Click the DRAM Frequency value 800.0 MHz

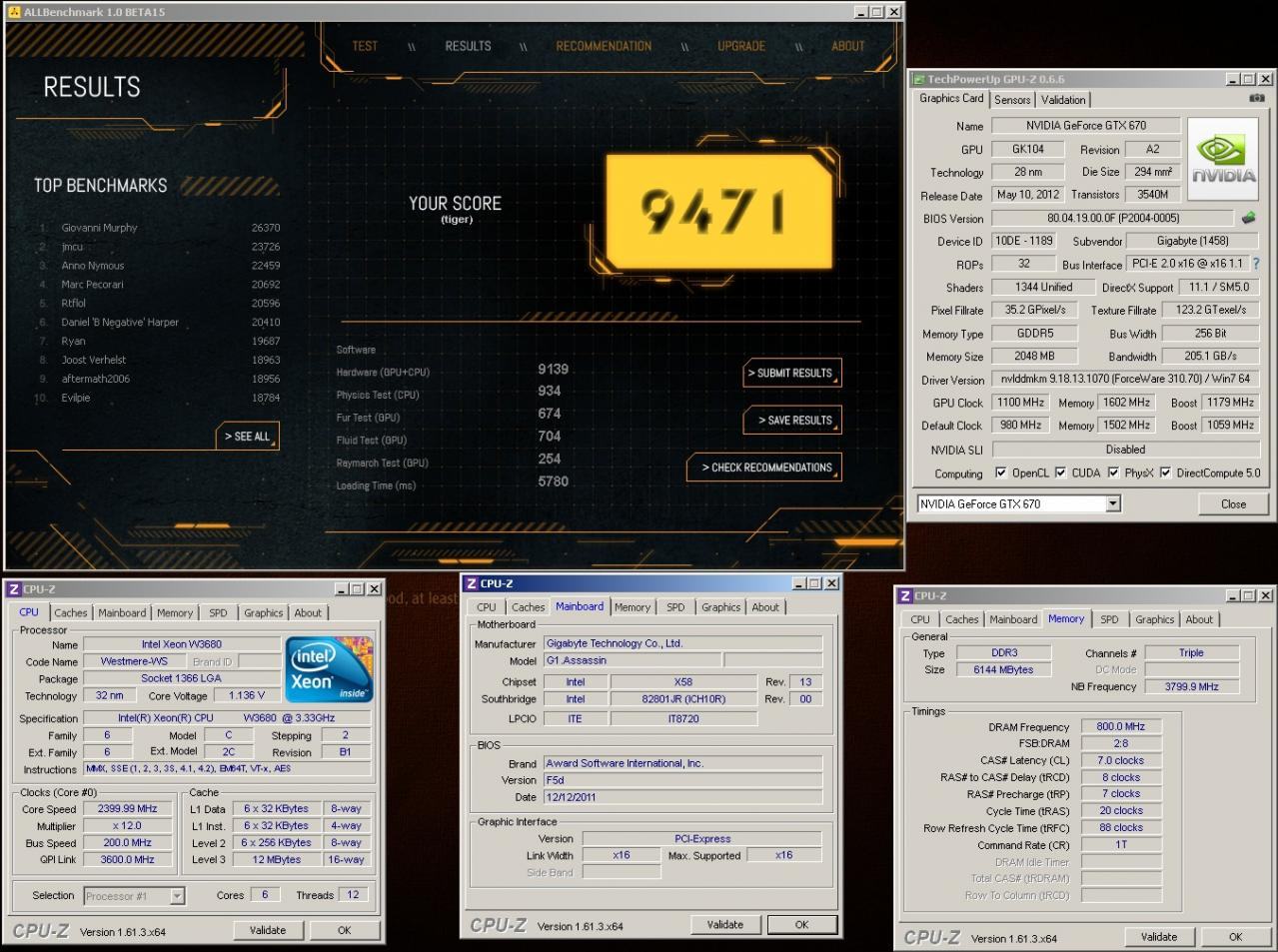tap(1120, 727)
